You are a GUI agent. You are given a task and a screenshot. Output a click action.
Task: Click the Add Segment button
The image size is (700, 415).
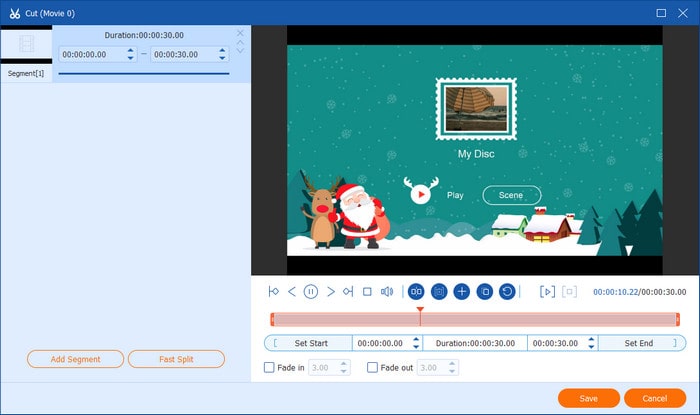click(76, 358)
